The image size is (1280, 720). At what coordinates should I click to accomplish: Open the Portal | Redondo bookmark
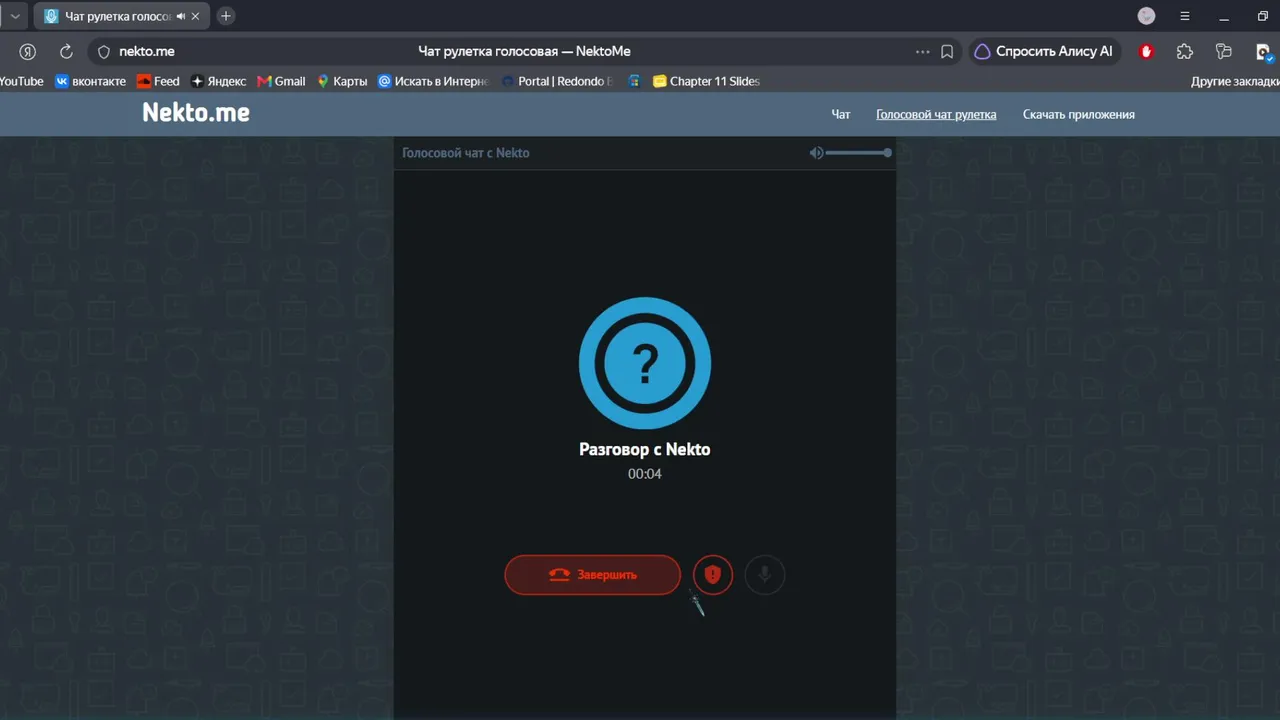557,81
